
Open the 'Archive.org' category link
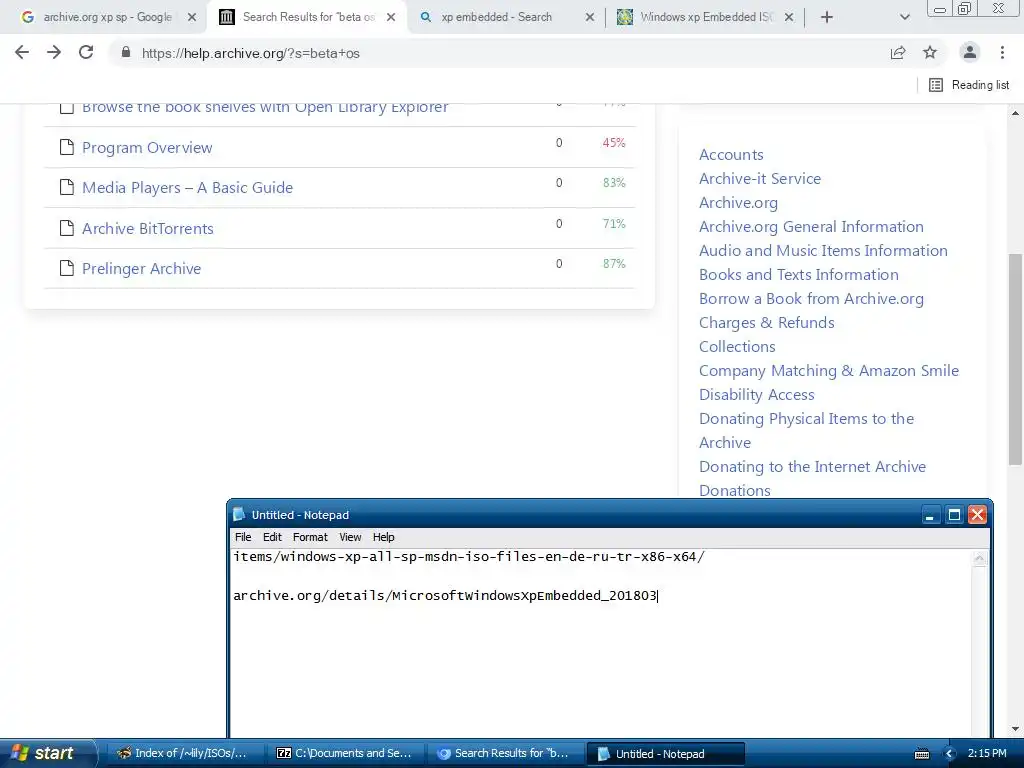point(738,202)
